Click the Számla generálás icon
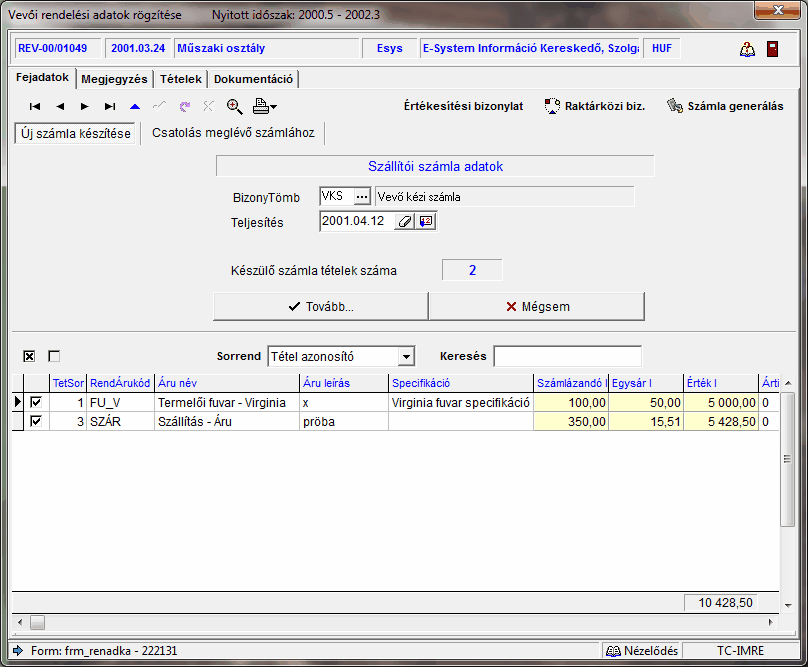808x667 pixels. [675, 106]
